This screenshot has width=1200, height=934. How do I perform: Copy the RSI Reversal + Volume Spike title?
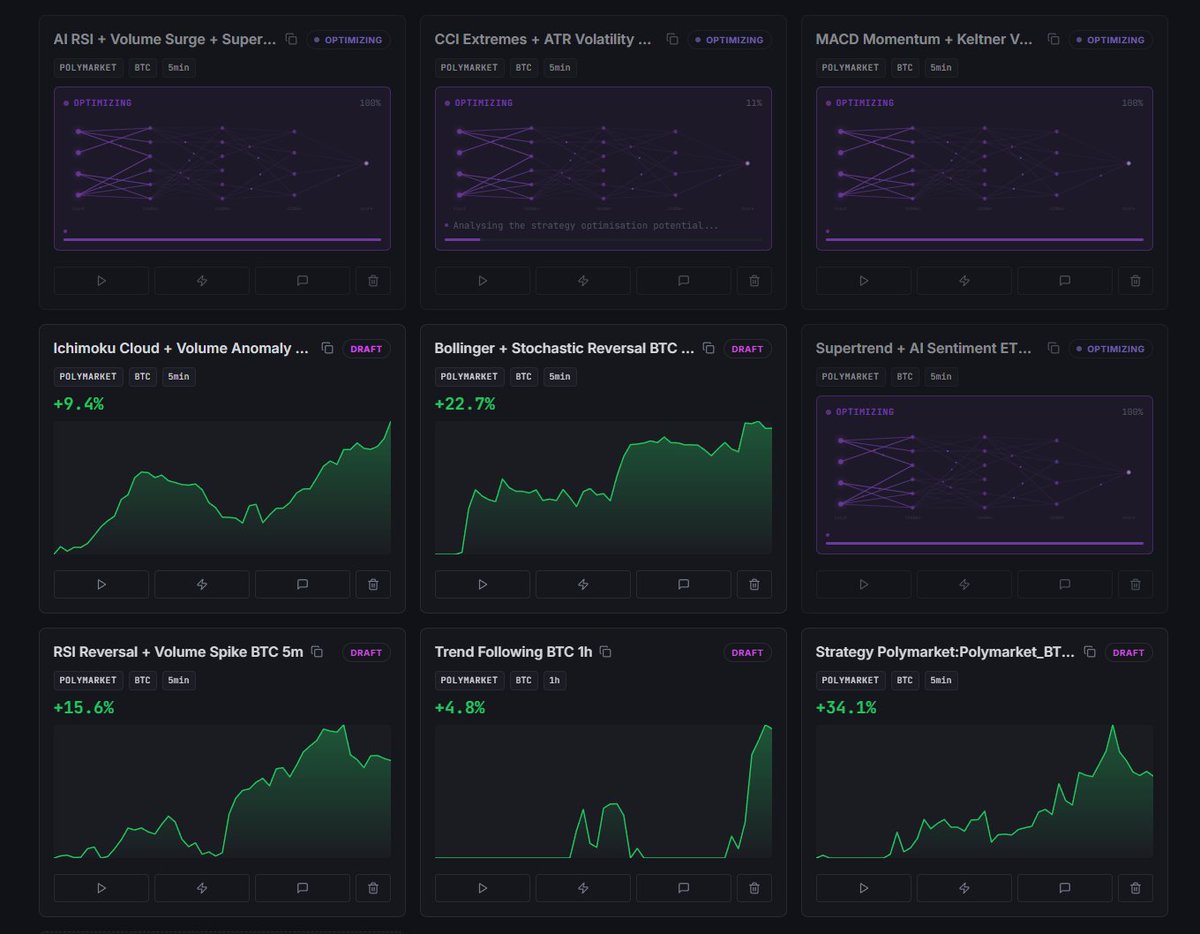(x=317, y=651)
